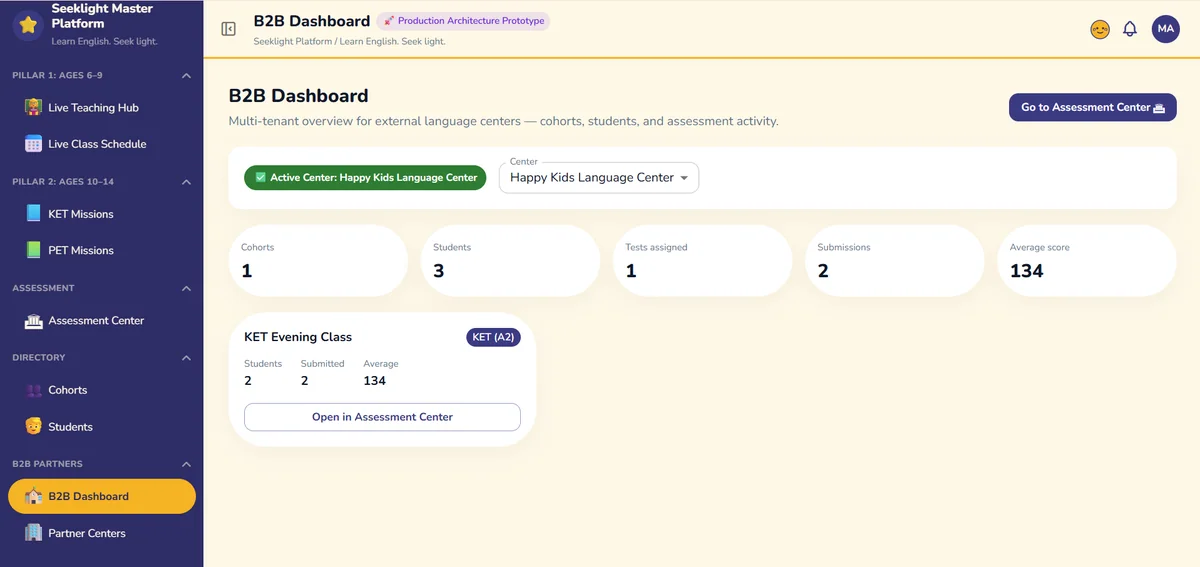Click the Assessment Center building icon
Image resolution: width=1200 pixels, height=567 pixels.
coord(33,321)
